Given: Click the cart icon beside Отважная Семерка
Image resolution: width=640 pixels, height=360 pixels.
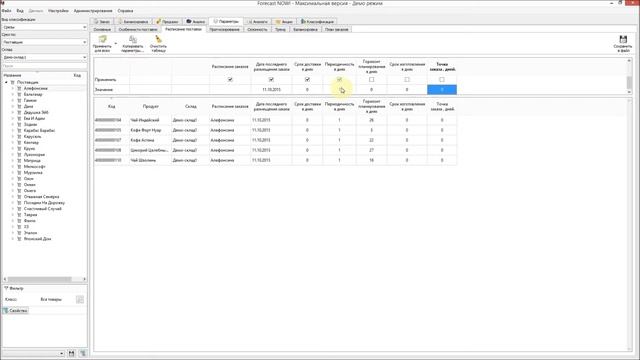Looking at the screenshot, I should click(19, 197).
